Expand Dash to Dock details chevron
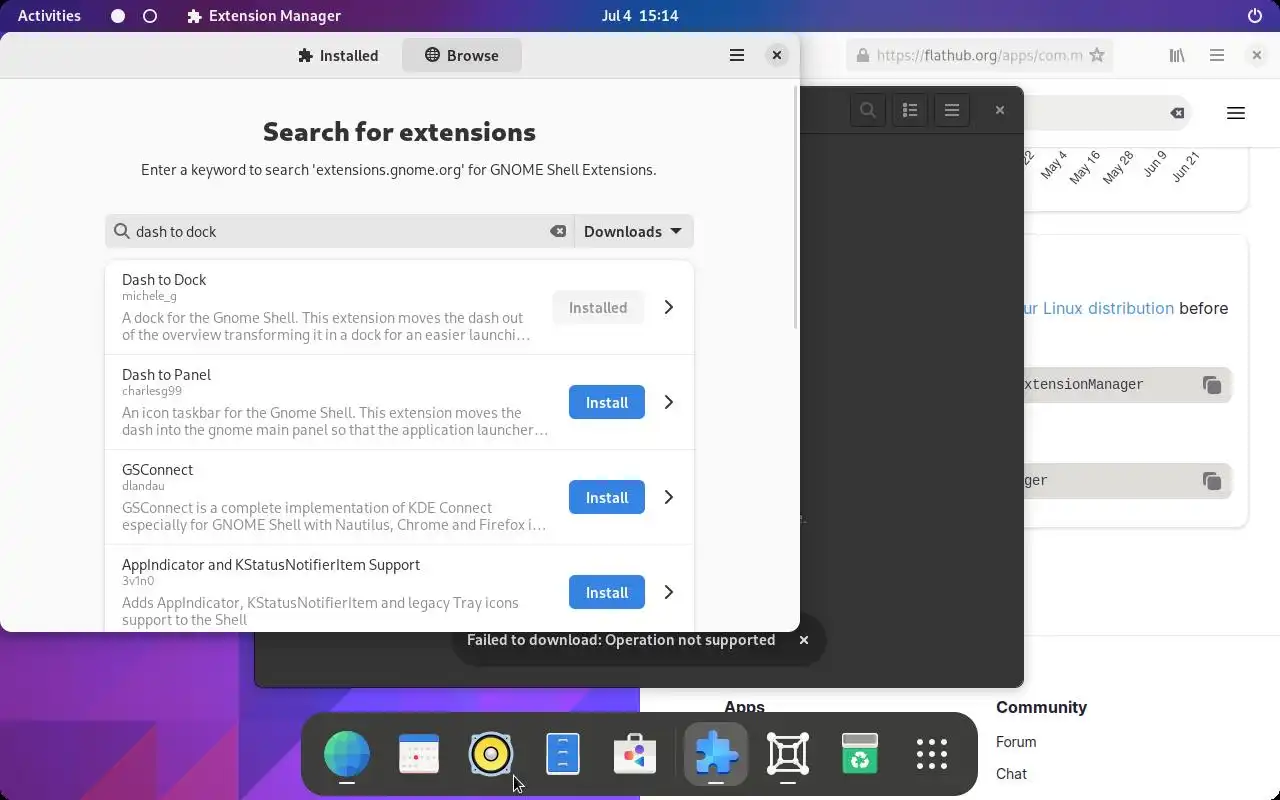This screenshot has height=800, width=1280. [x=669, y=307]
